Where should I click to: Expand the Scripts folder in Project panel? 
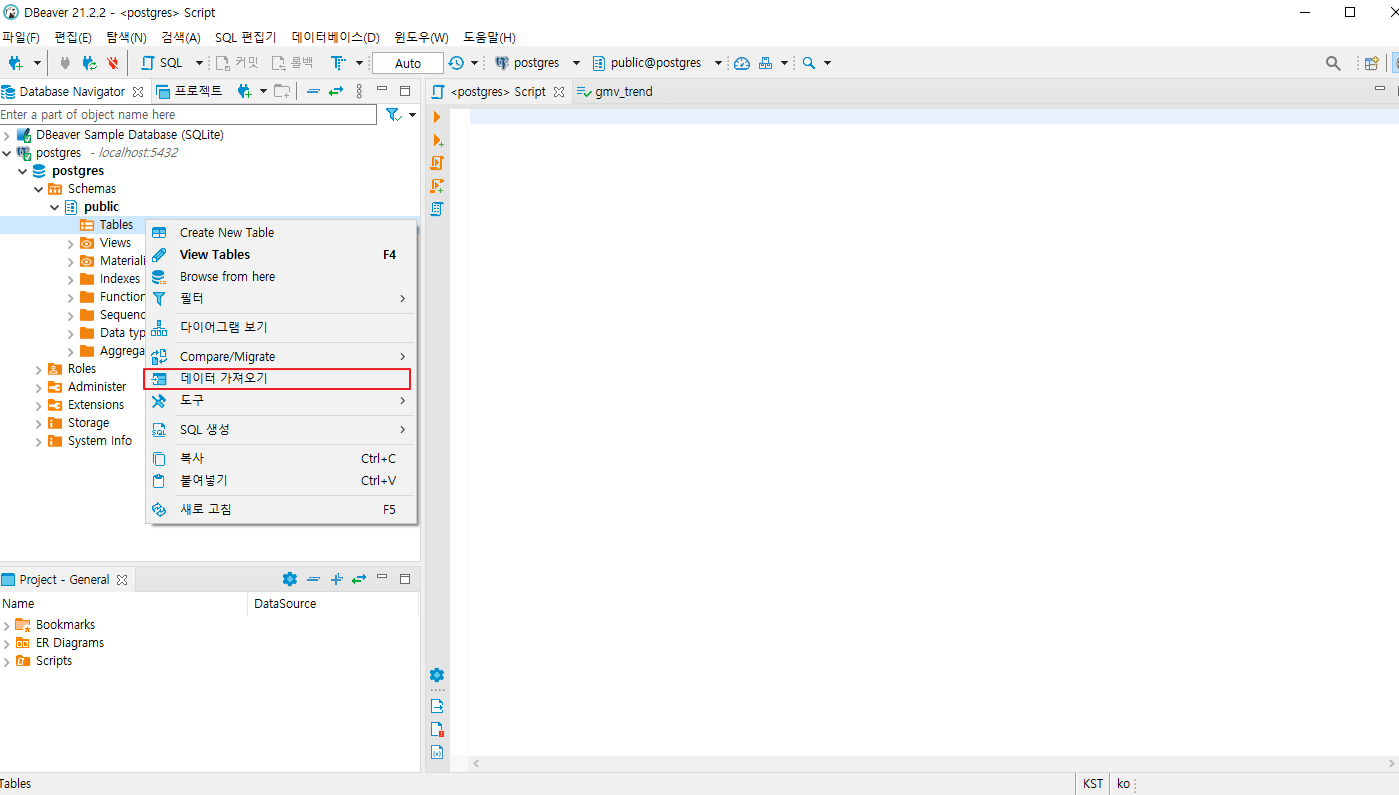[x=7, y=661]
